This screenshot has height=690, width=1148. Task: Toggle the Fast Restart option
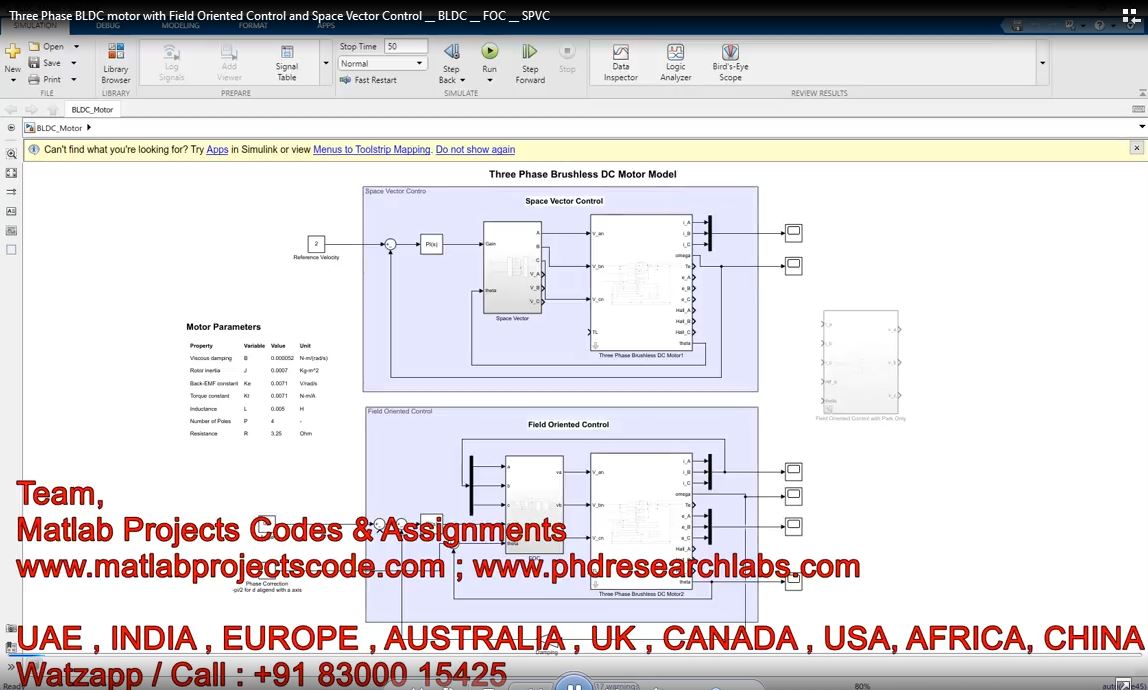[x=368, y=80]
